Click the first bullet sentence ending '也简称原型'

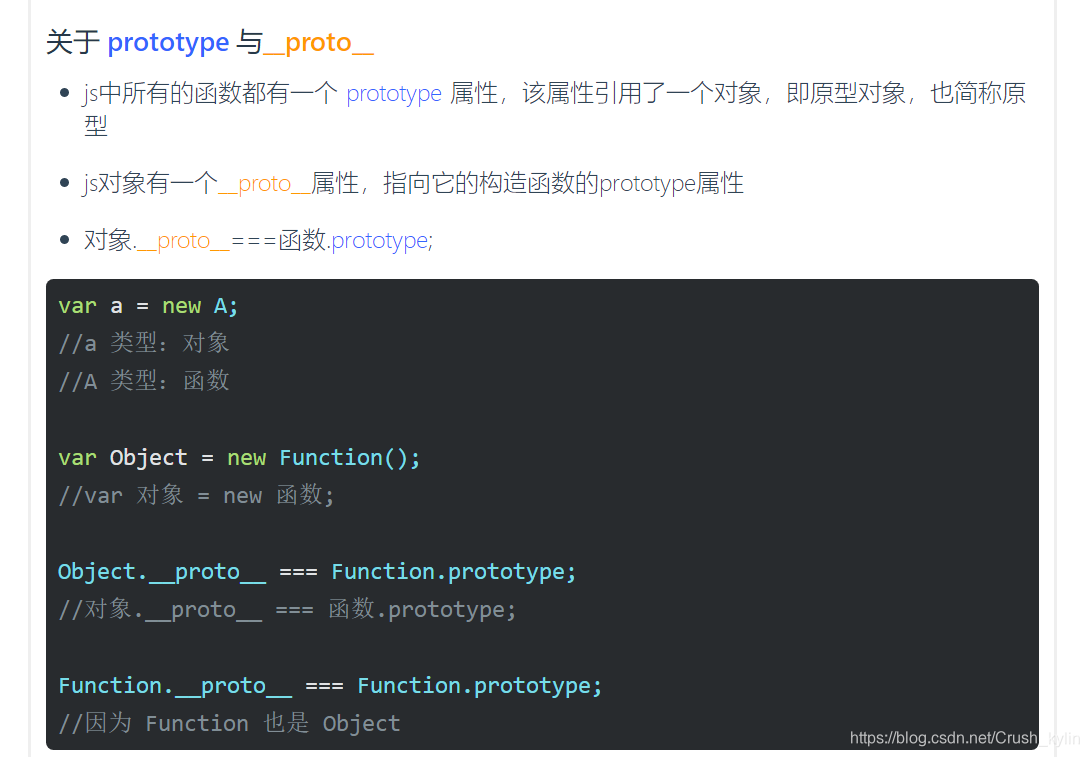click(554, 109)
